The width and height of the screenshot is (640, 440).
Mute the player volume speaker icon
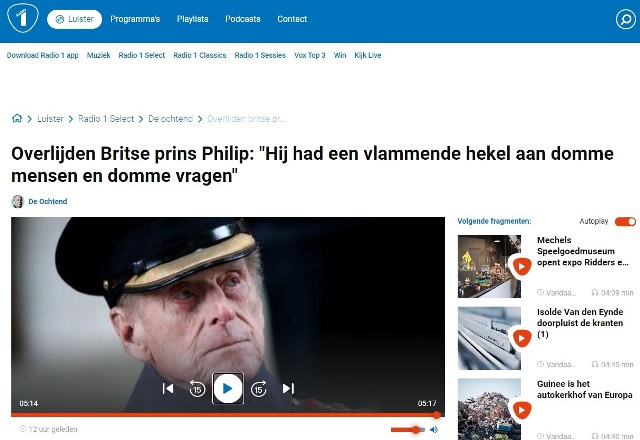pyautogui.click(x=434, y=429)
